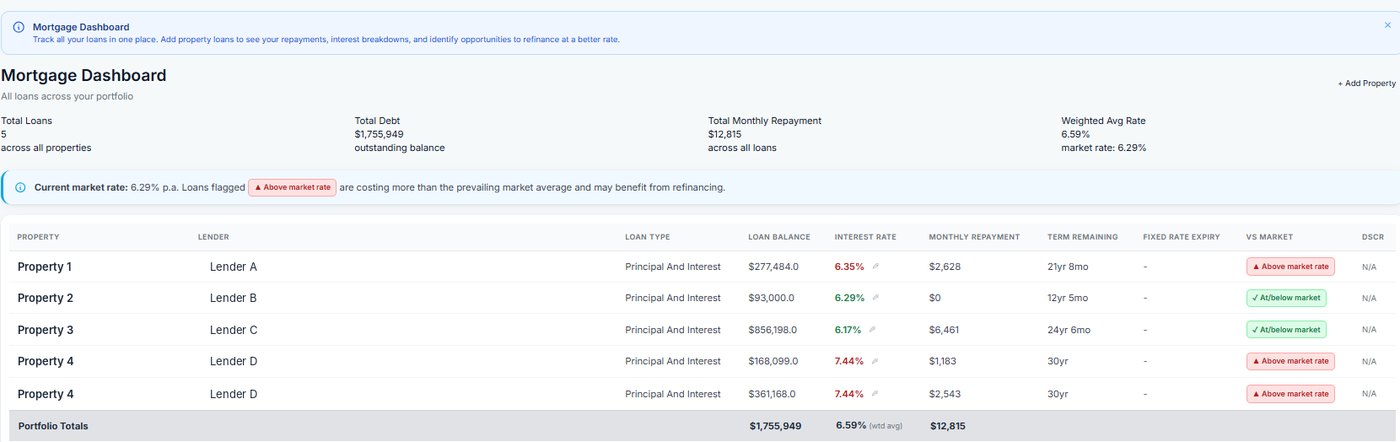Select the Property 4 name in the $361,168.0 row
This screenshot has height=442, width=1400.
tap(45, 394)
